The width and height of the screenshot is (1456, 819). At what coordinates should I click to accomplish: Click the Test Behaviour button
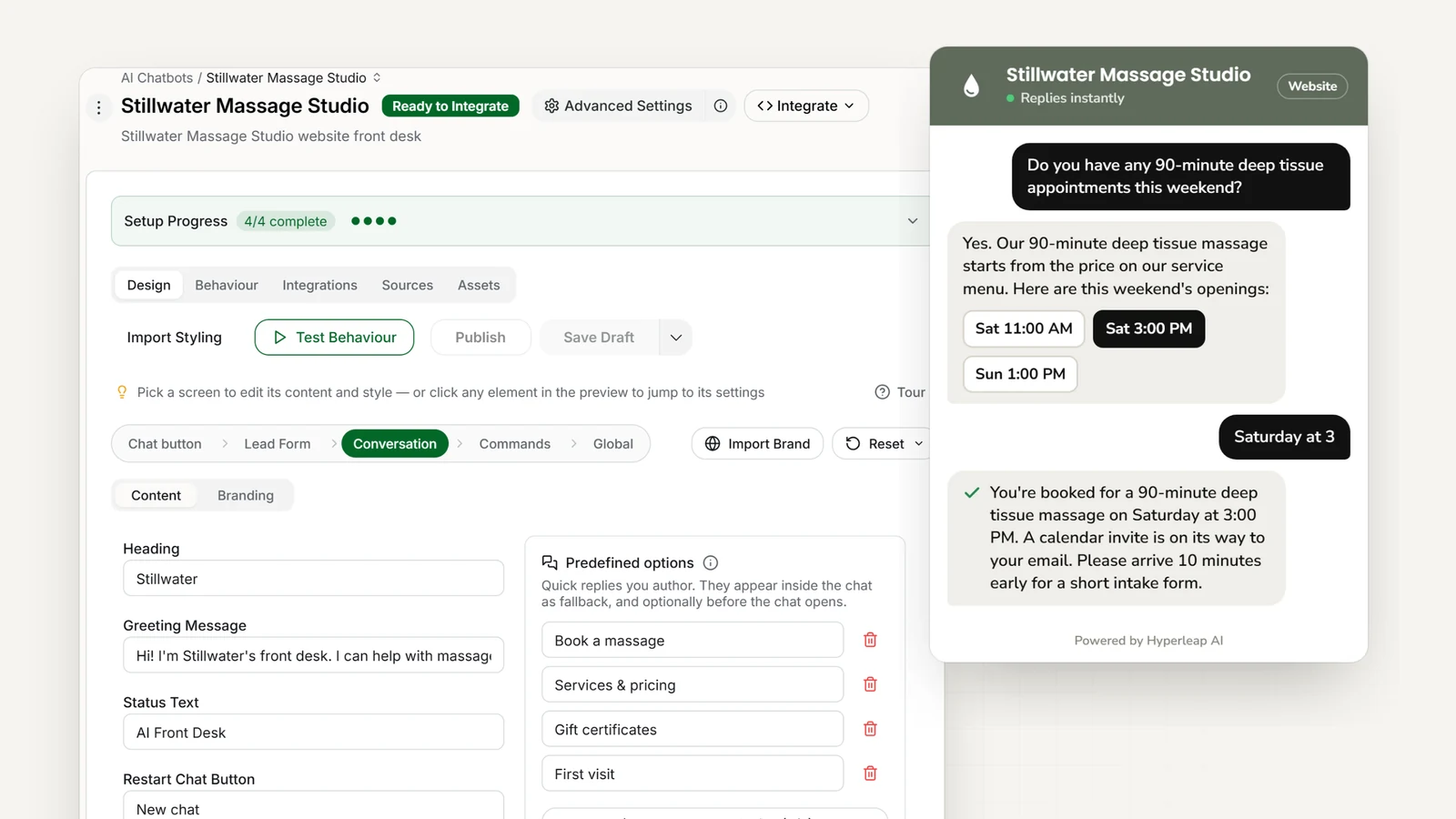334,338
